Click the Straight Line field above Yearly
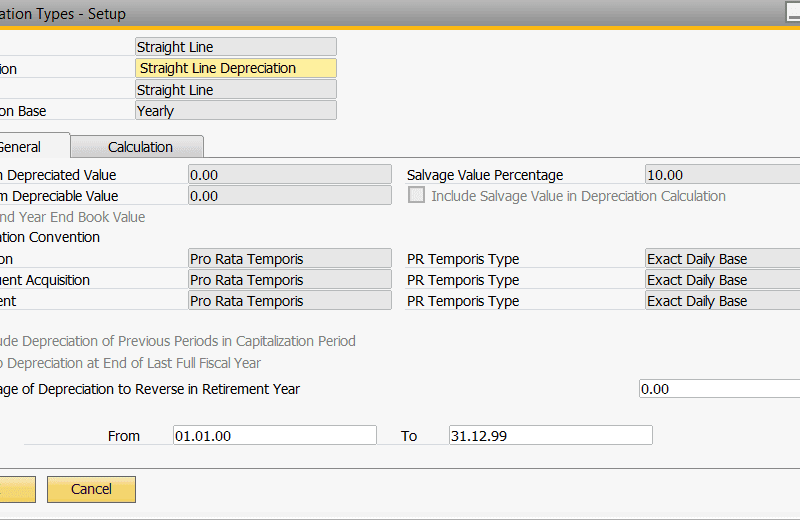 [236, 90]
